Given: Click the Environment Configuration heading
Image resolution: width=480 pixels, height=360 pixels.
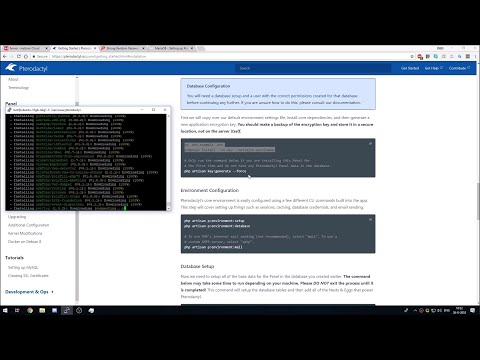Looking at the screenshot, I should 210,190.
